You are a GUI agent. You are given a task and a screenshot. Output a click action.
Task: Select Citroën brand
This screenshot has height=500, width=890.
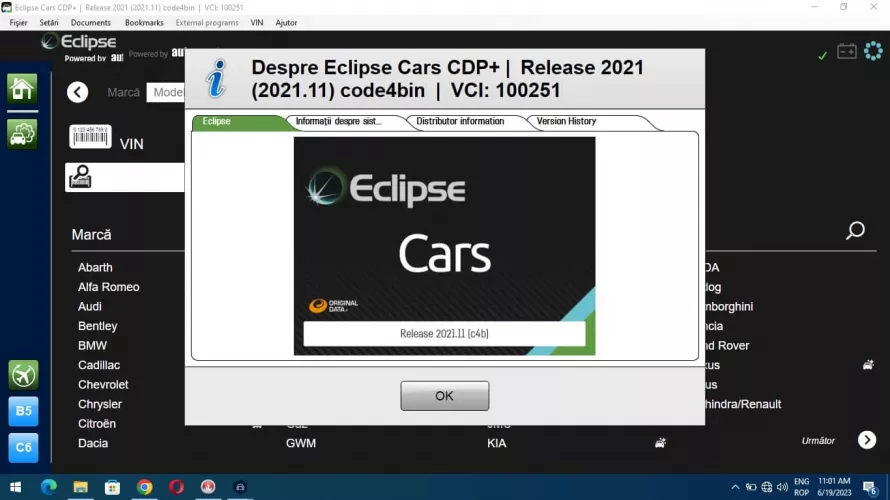[x=97, y=424]
